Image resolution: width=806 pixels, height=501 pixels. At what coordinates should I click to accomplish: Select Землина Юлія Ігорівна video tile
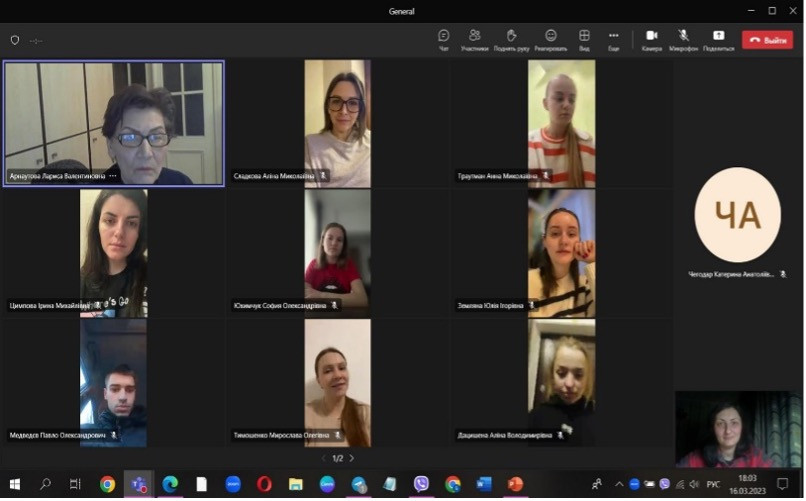coord(562,253)
